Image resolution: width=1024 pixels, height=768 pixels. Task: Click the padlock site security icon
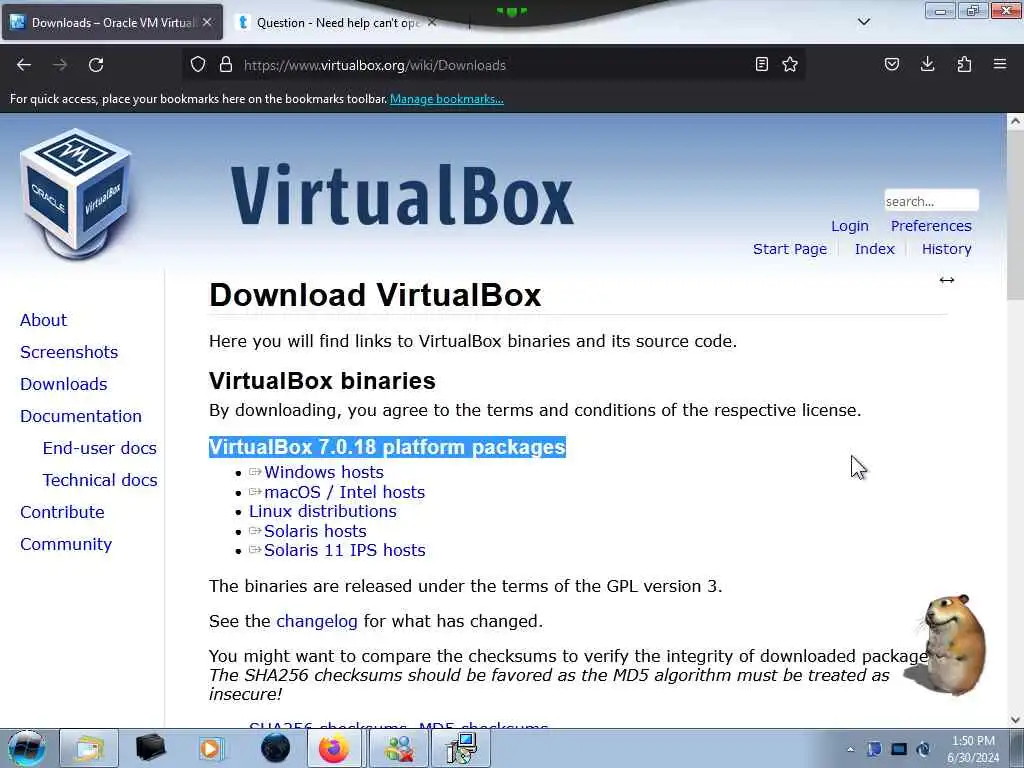pos(226,65)
